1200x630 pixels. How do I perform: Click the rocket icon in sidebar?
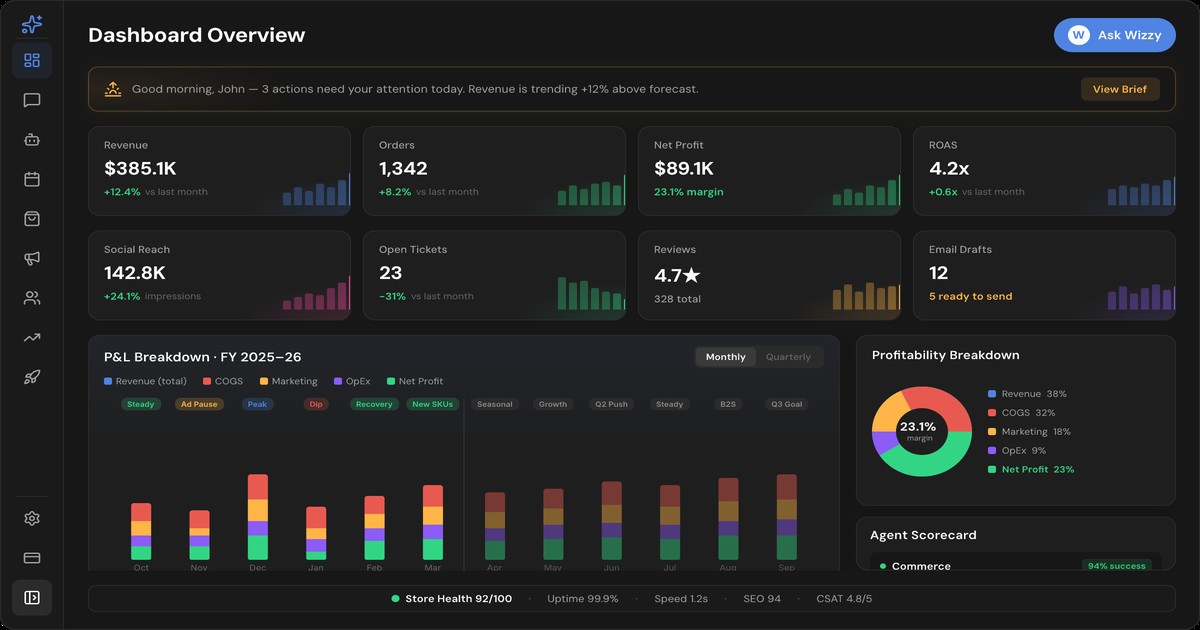(32, 377)
